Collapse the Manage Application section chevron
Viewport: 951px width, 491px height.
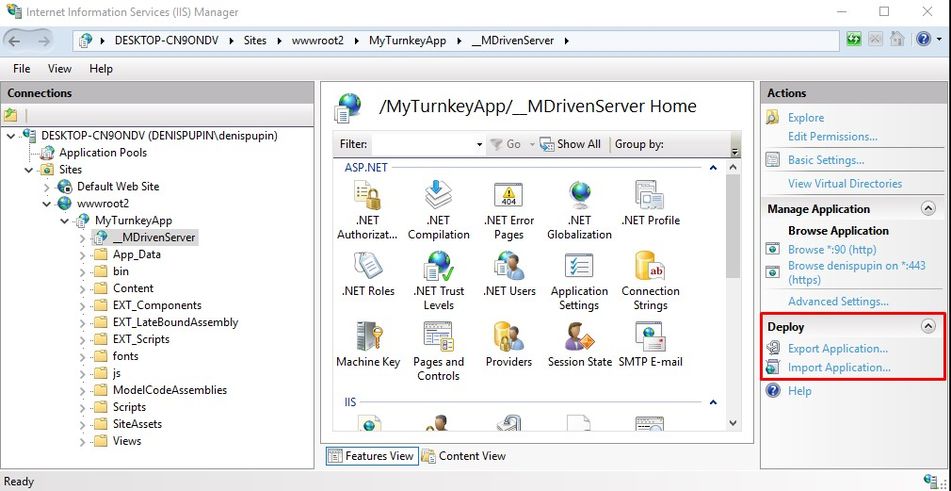pos(928,209)
